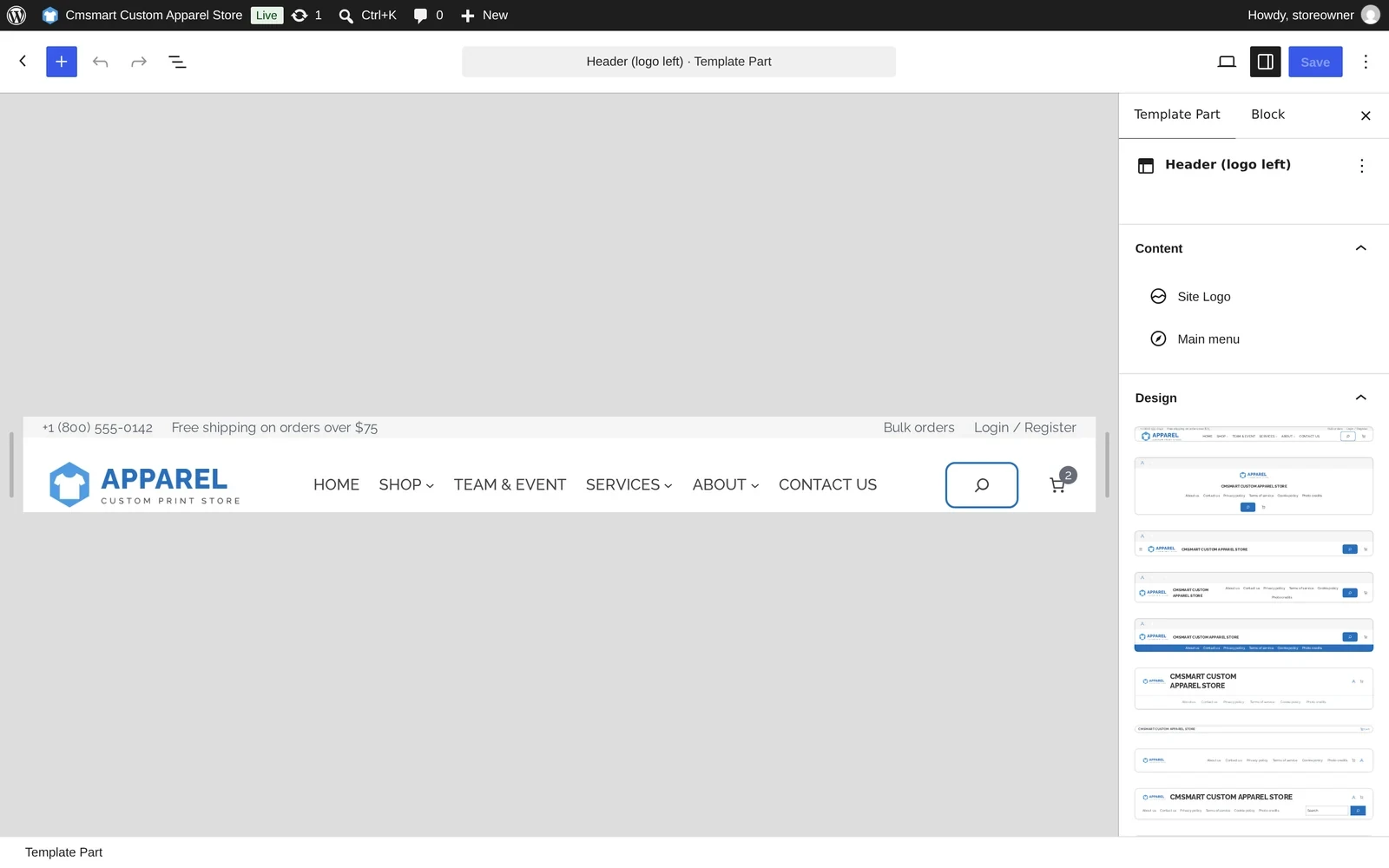Open the command palette title bar
Screen dimensions: 1389x868
[x=679, y=62]
